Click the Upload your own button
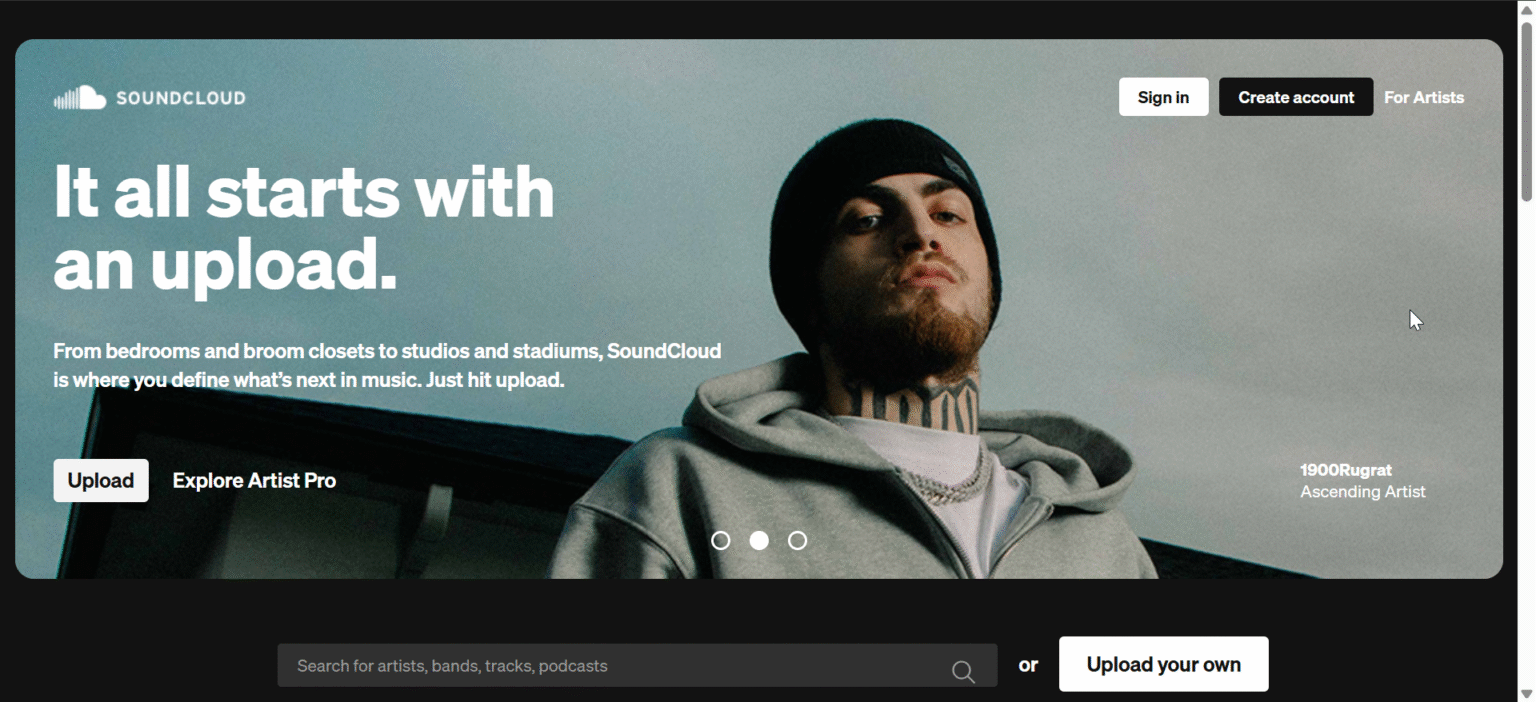This screenshot has width=1536, height=702. pyautogui.click(x=1164, y=664)
